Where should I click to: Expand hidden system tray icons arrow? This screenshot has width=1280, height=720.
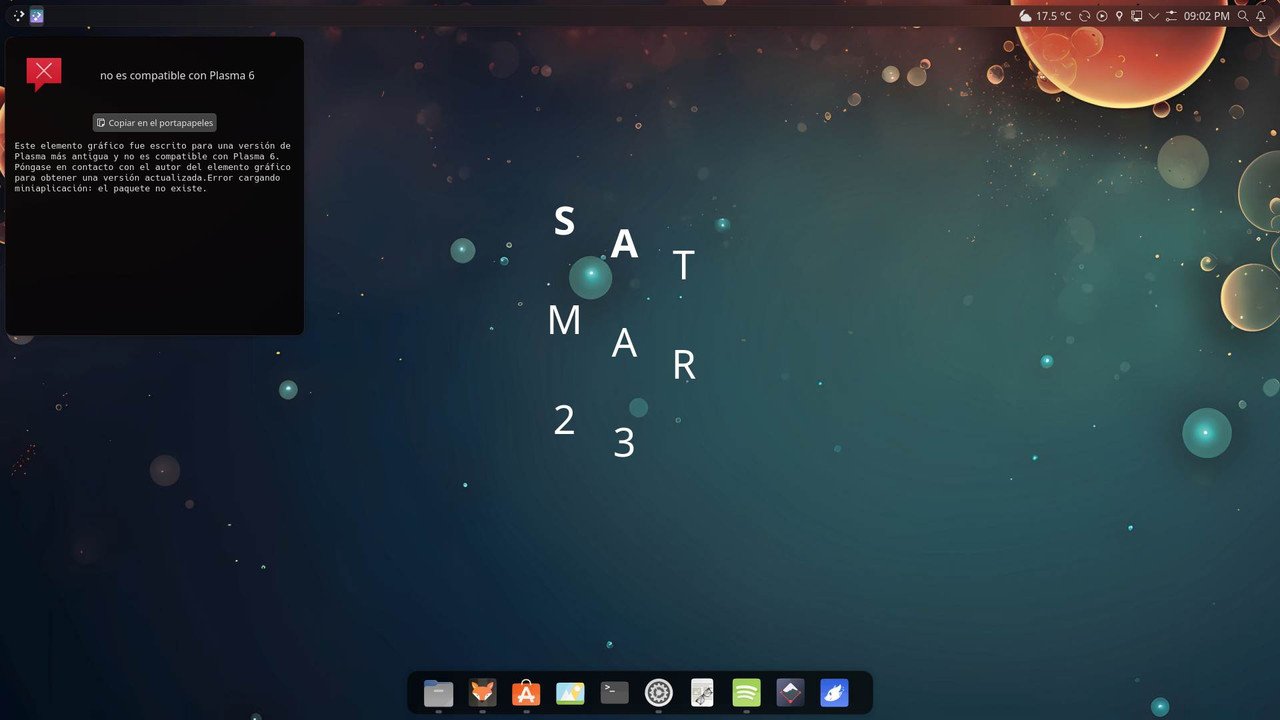click(x=1154, y=16)
